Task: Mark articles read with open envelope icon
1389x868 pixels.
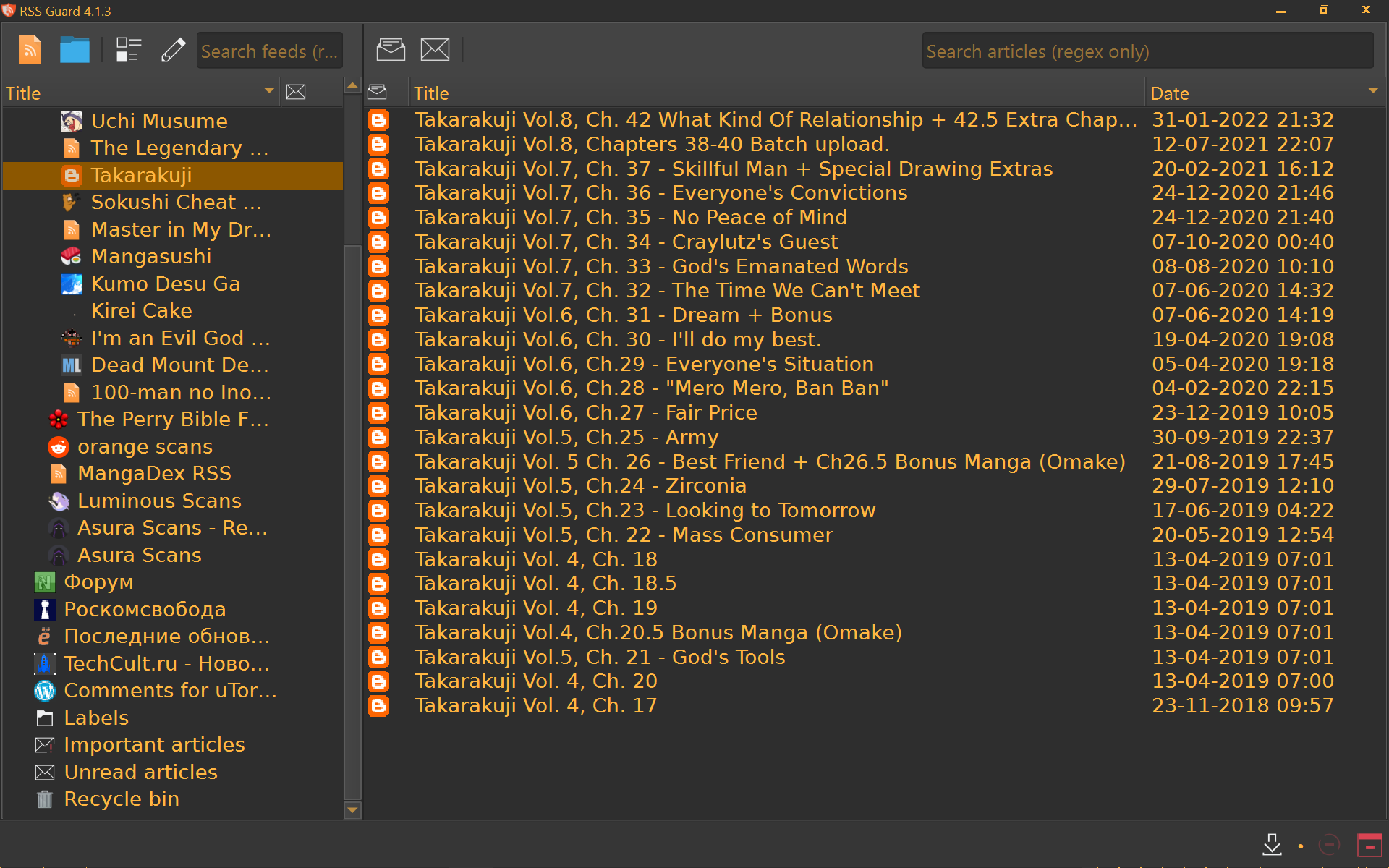Action: (391, 50)
